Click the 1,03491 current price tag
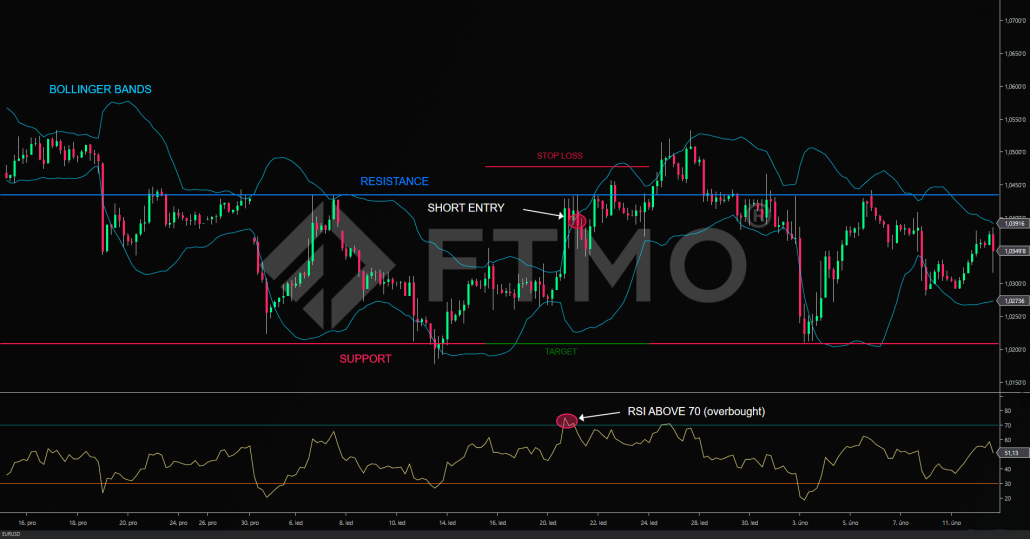 1014,251
